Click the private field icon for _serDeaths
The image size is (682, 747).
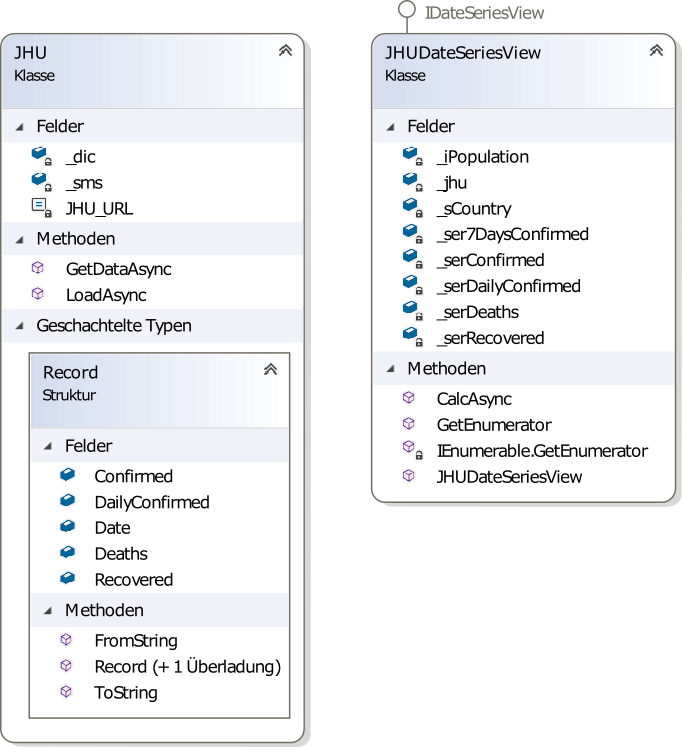[x=412, y=311]
